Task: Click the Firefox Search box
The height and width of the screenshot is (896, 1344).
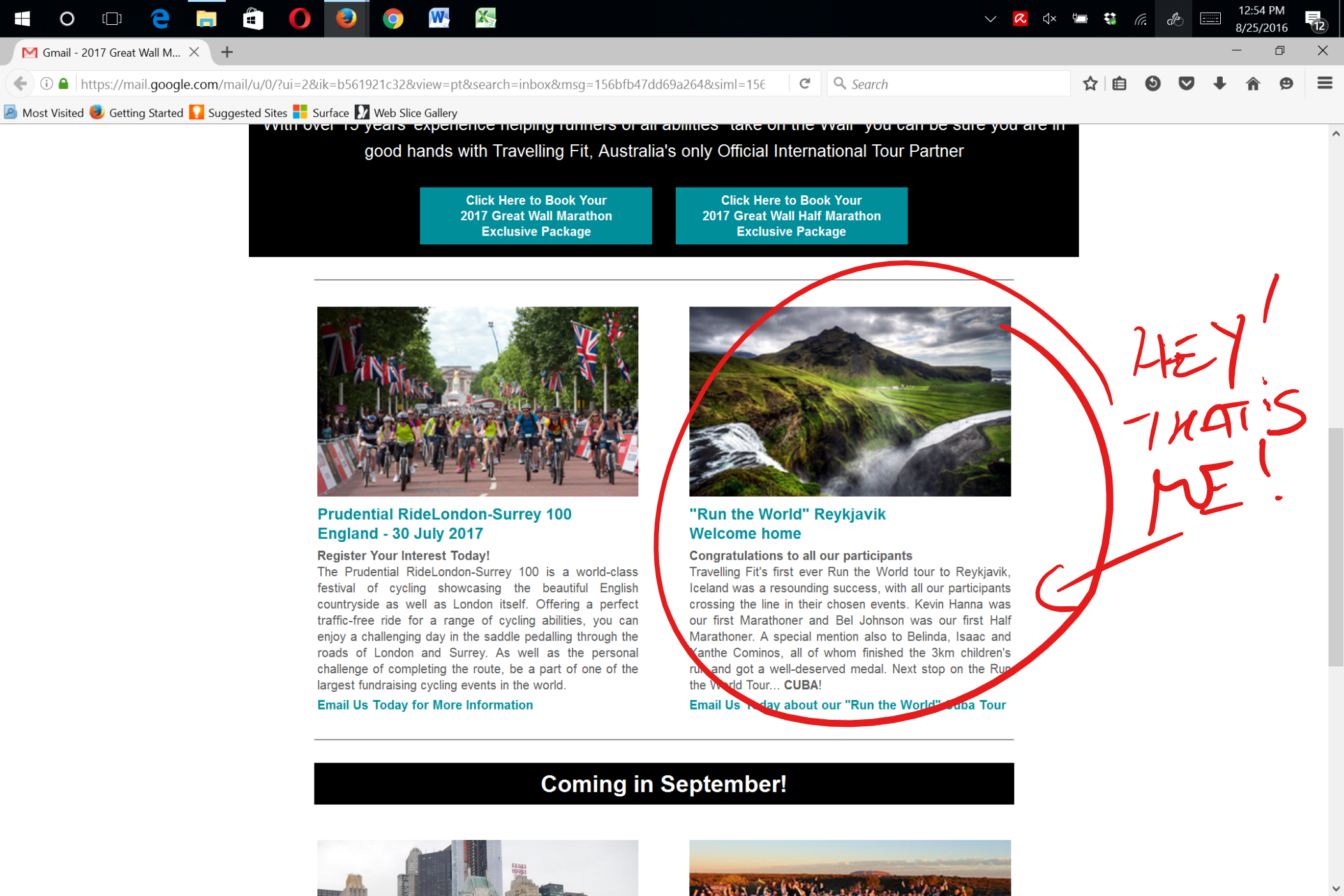Action: [x=948, y=84]
